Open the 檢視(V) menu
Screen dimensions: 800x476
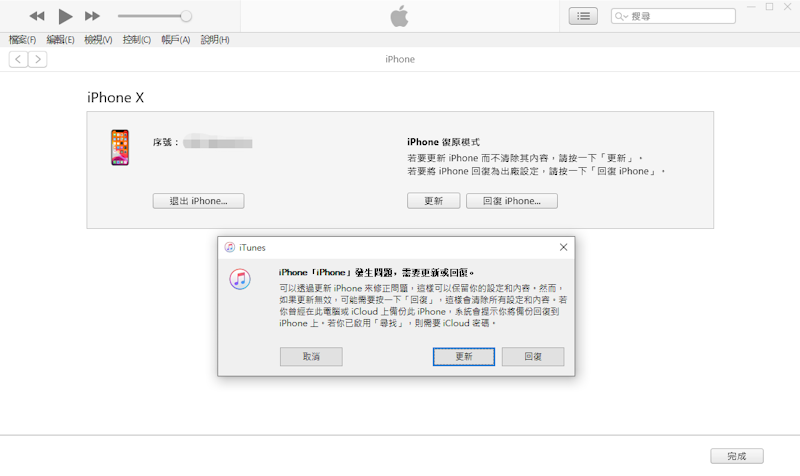click(x=98, y=40)
